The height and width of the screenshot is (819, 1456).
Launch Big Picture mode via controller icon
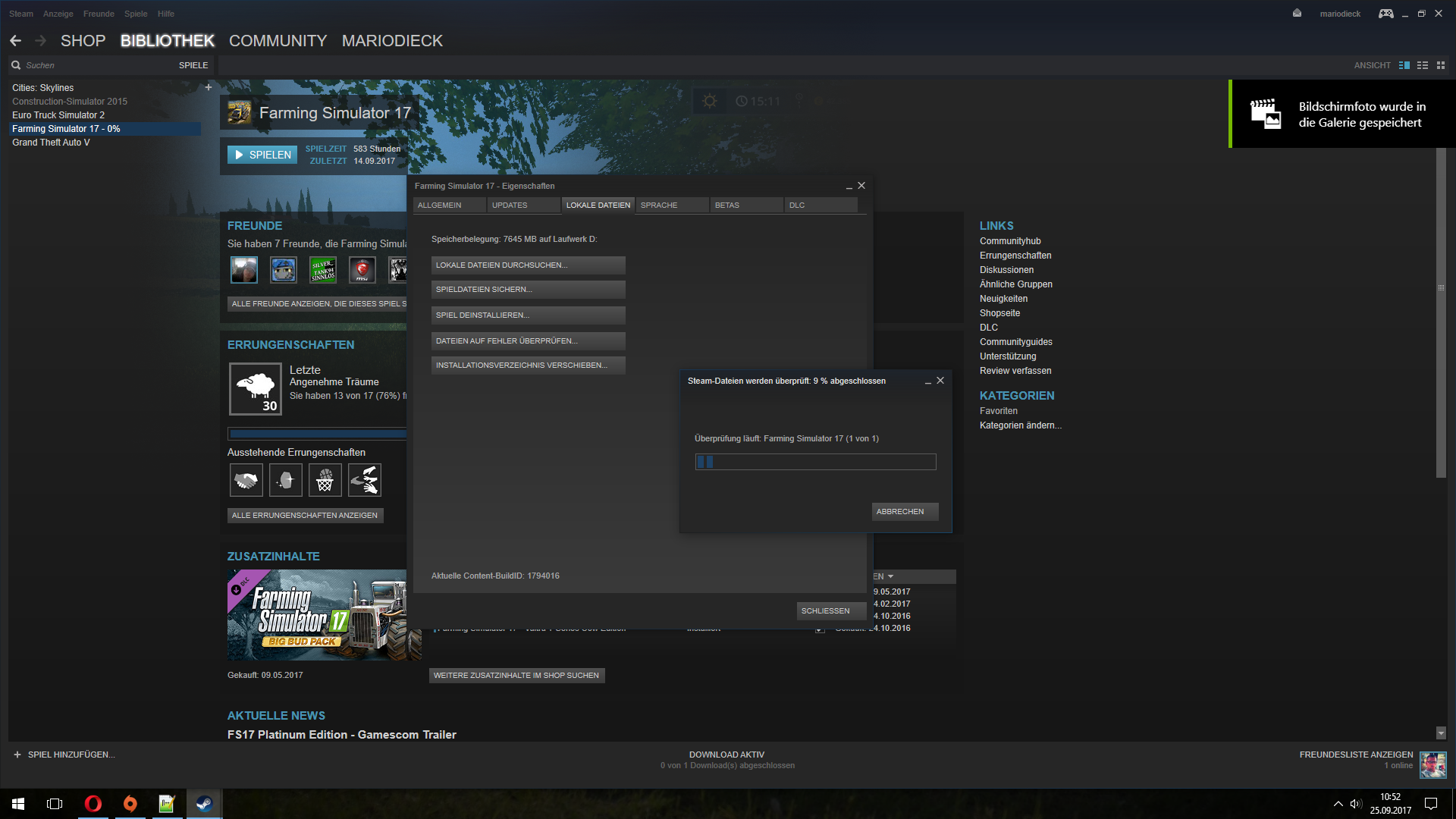1385,14
